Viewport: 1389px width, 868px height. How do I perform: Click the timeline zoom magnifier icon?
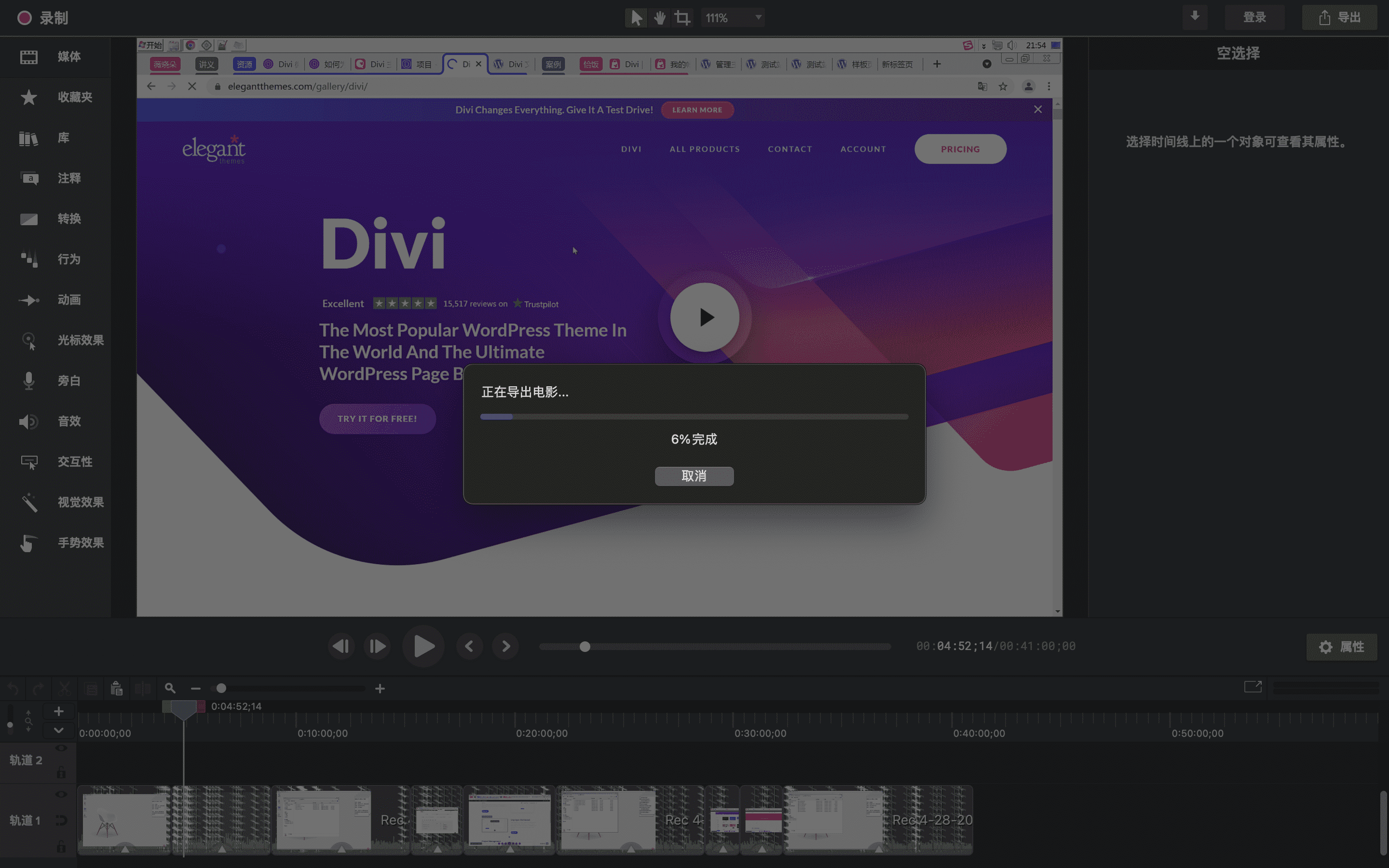point(170,688)
